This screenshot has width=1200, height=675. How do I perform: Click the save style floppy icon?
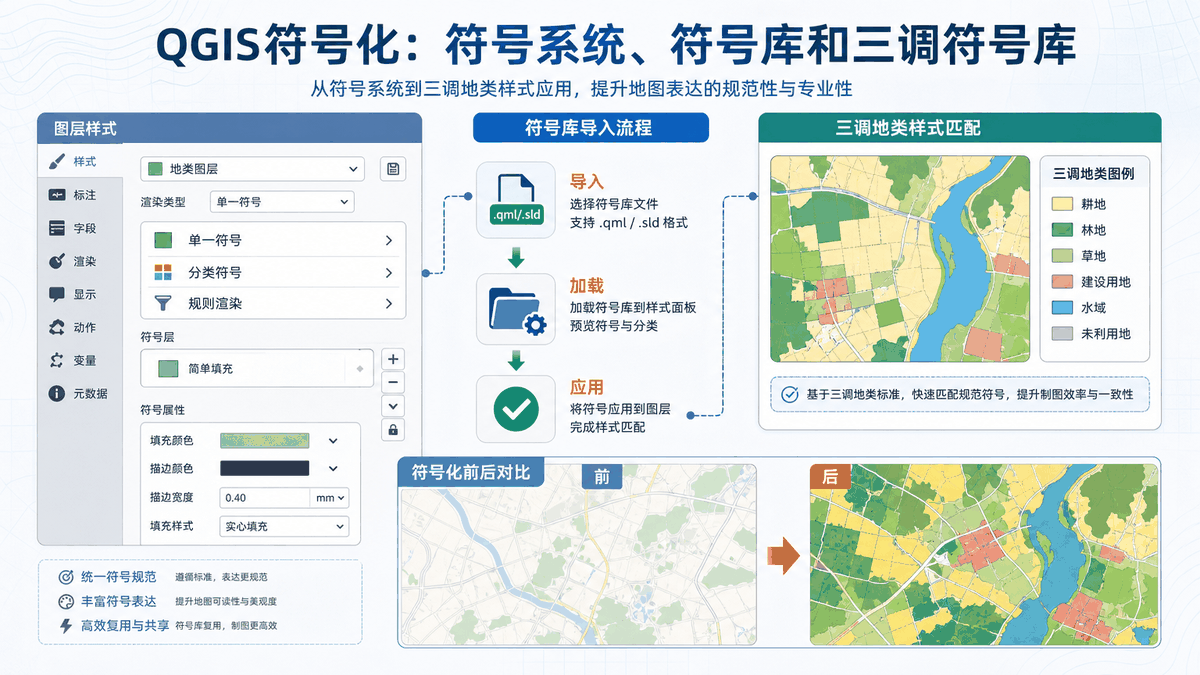coord(393,169)
